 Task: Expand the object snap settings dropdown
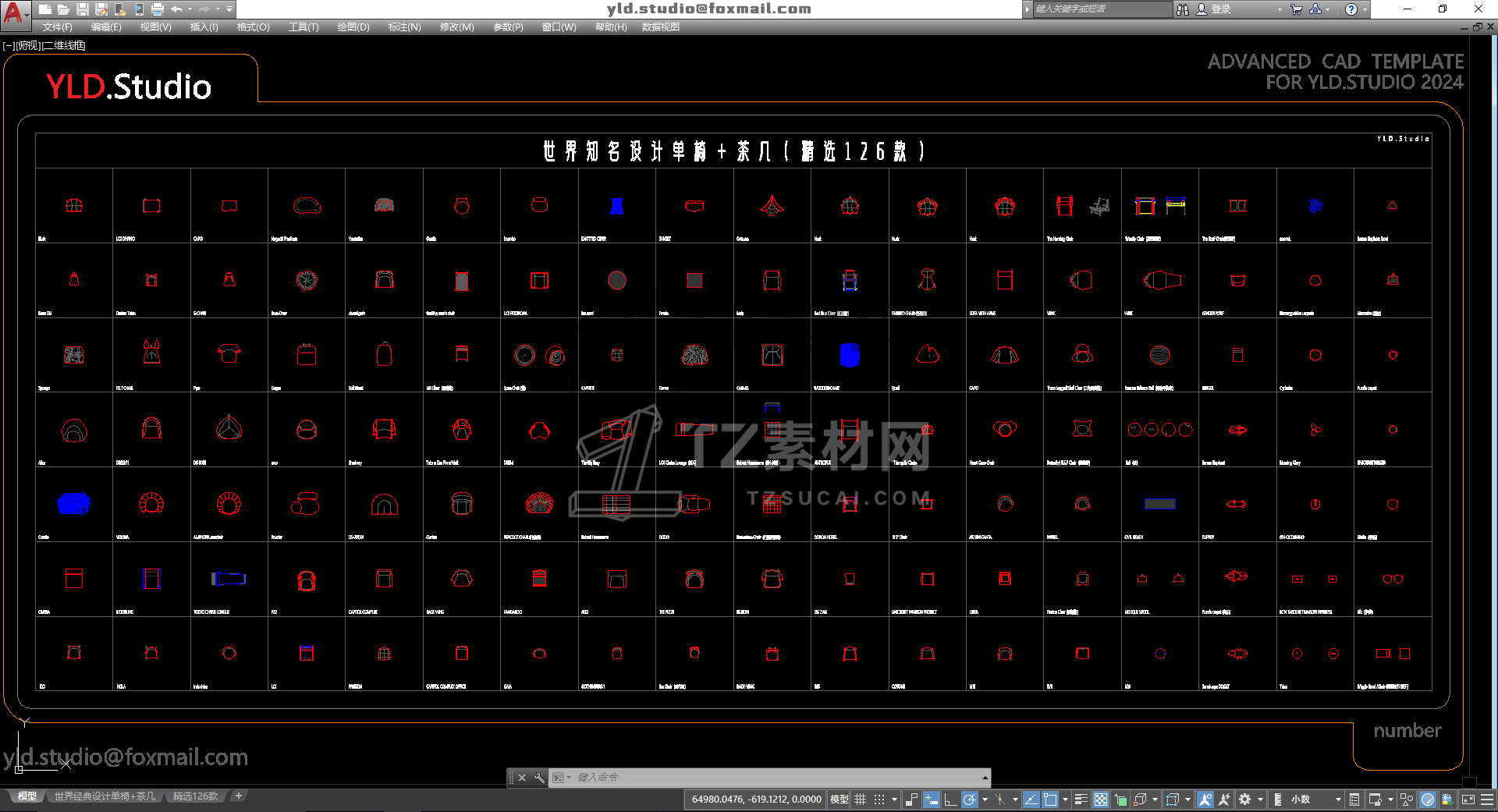click(x=1066, y=800)
